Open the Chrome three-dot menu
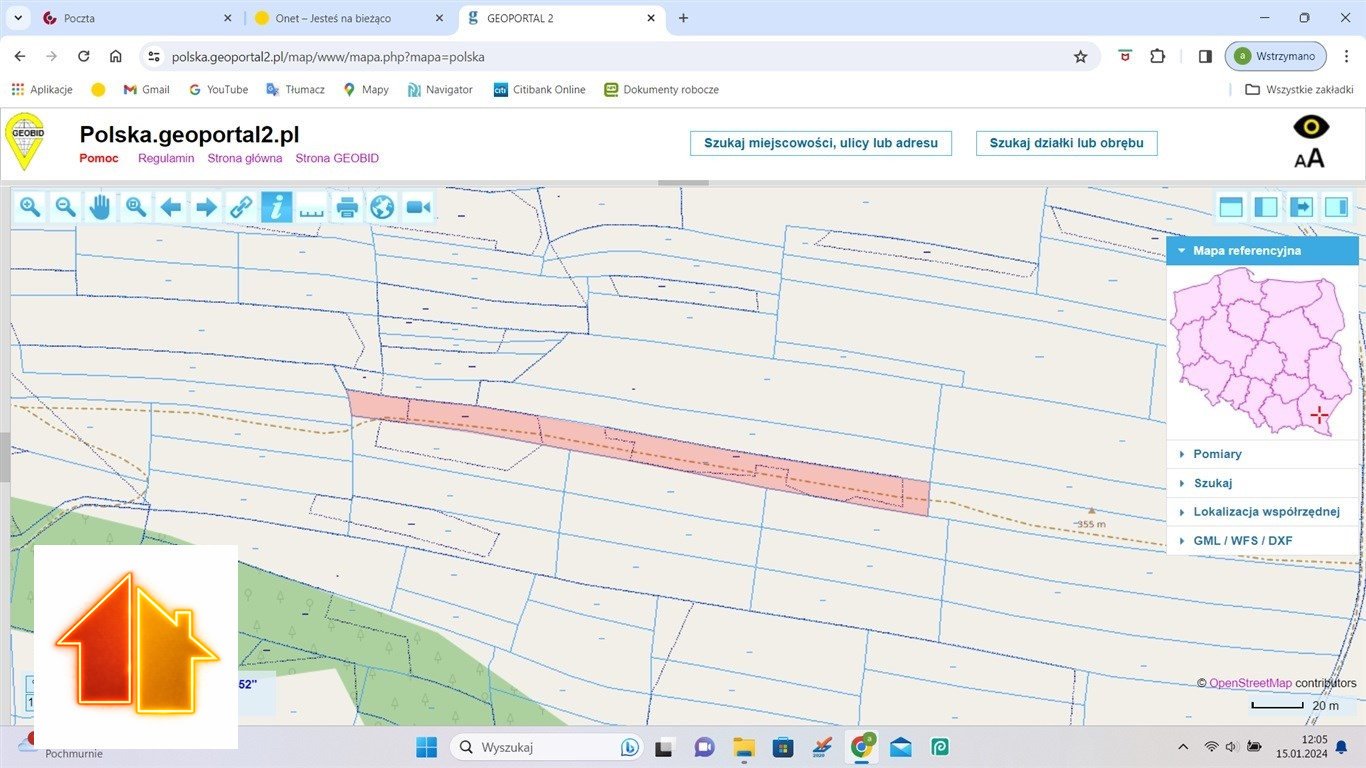This screenshot has height=768, width=1366. tap(1346, 57)
